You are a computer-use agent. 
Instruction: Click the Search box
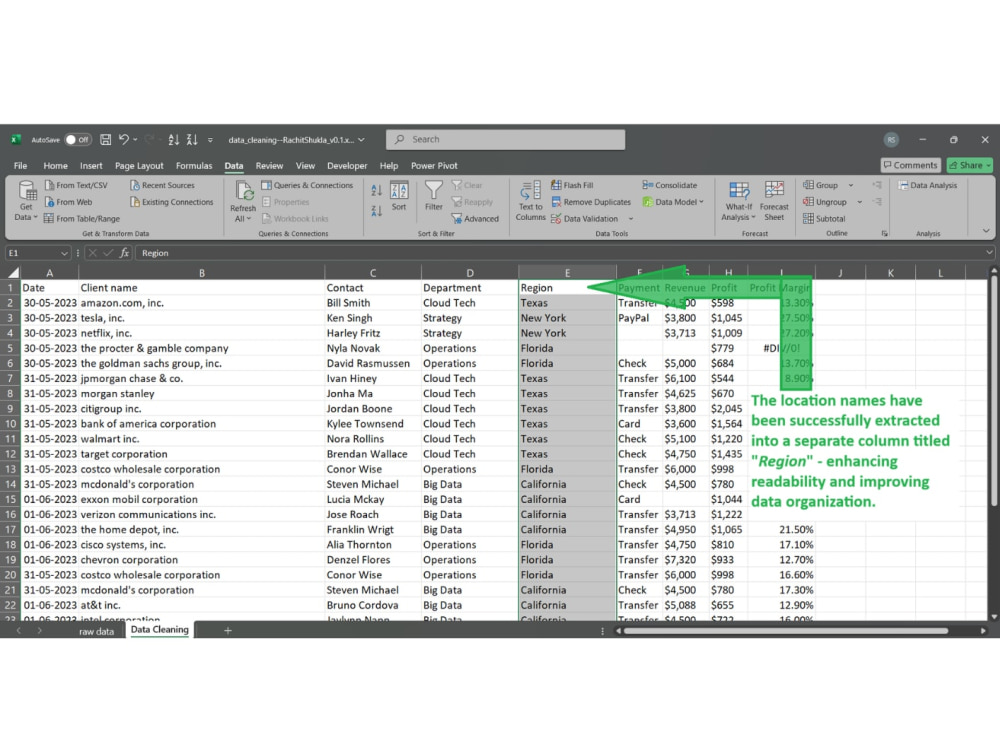click(x=505, y=139)
